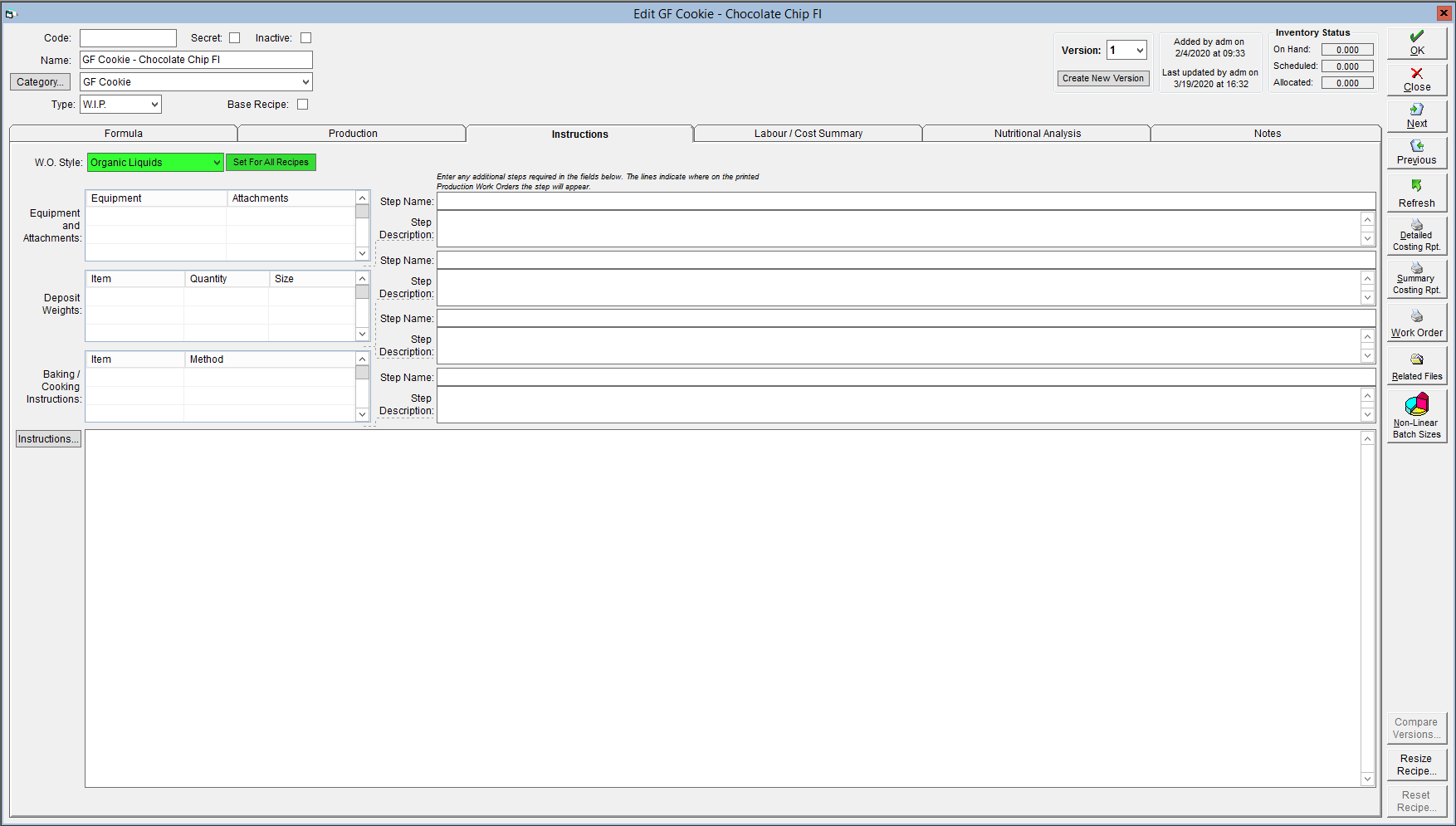Open the Nutritional Analysis tab

[1038, 134]
